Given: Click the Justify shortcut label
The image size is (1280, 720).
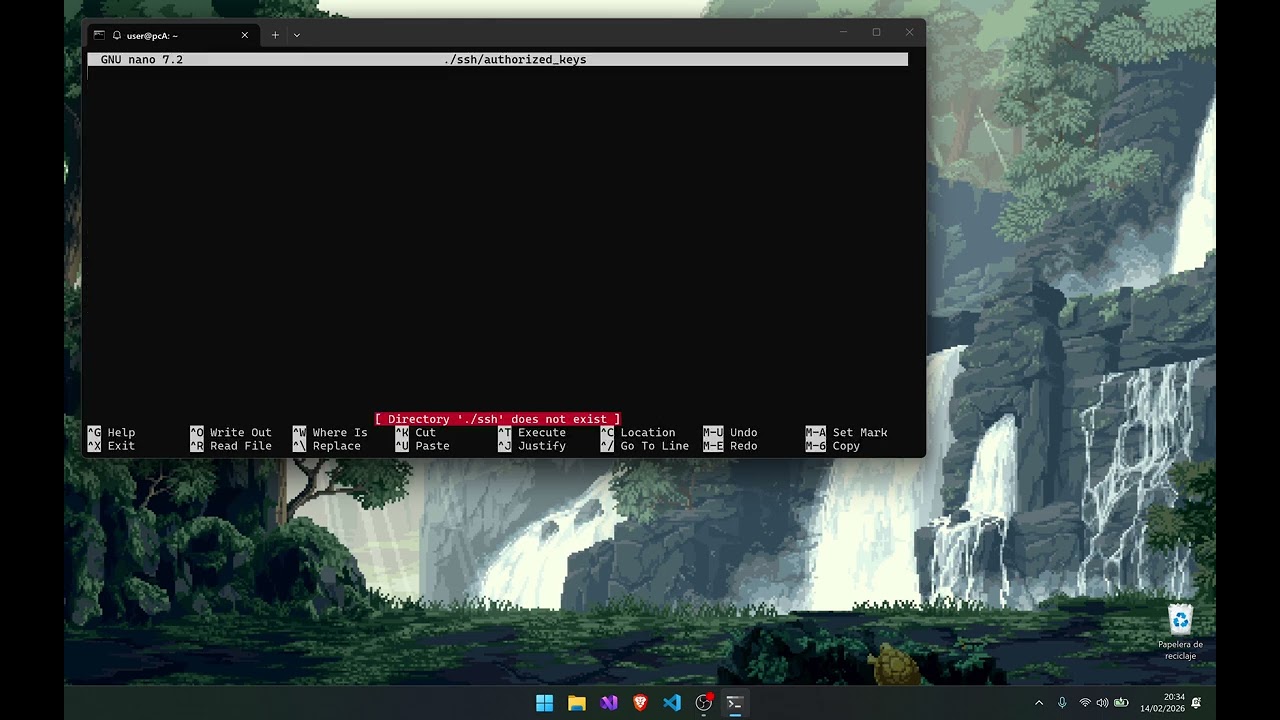Looking at the screenshot, I should point(542,446).
